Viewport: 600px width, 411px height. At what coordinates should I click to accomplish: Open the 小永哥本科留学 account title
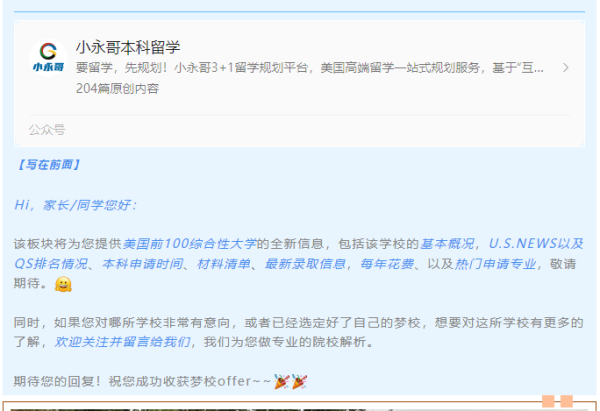128,47
